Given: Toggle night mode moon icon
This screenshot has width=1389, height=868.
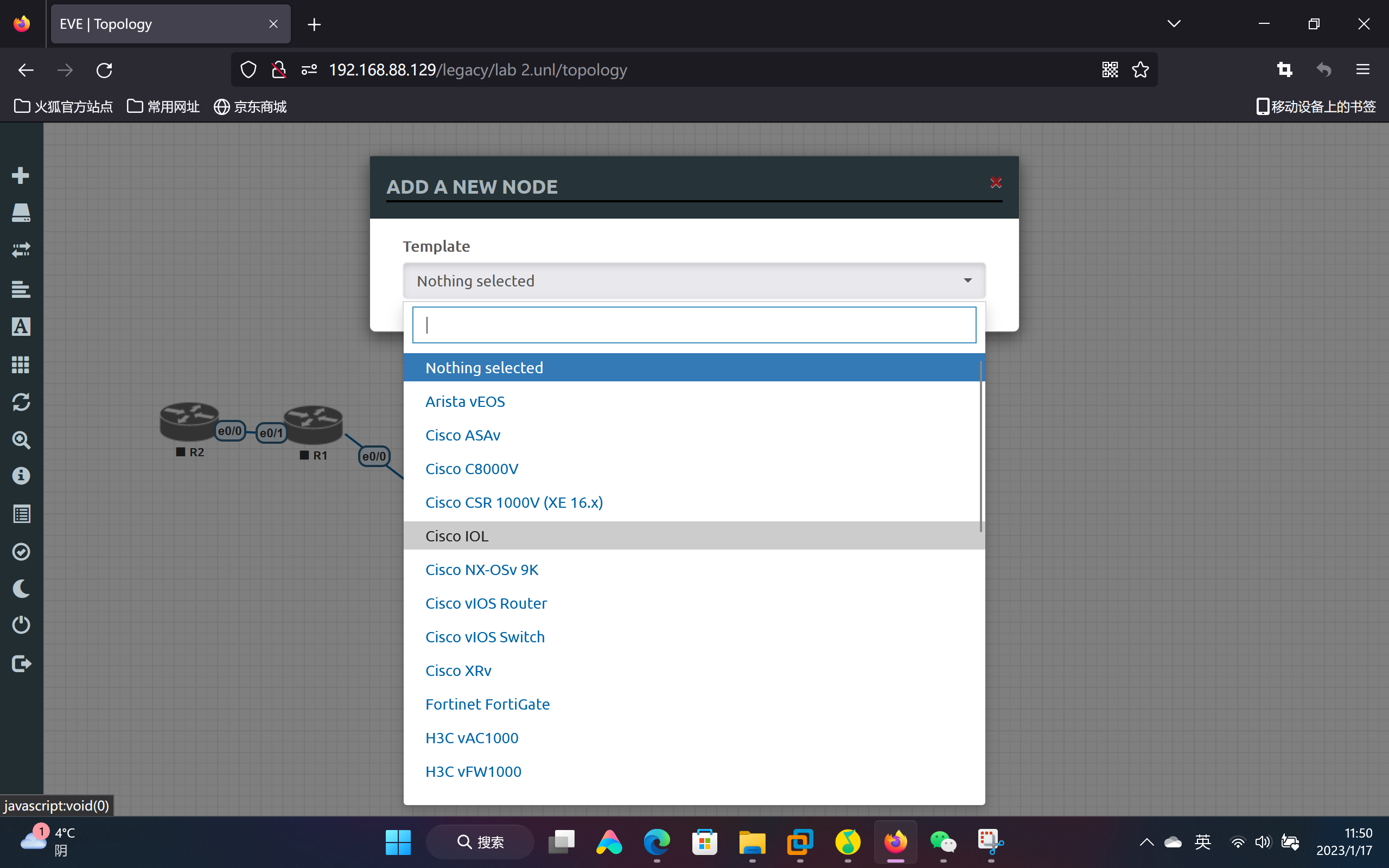Looking at the screenshot, I should point(21,589).
